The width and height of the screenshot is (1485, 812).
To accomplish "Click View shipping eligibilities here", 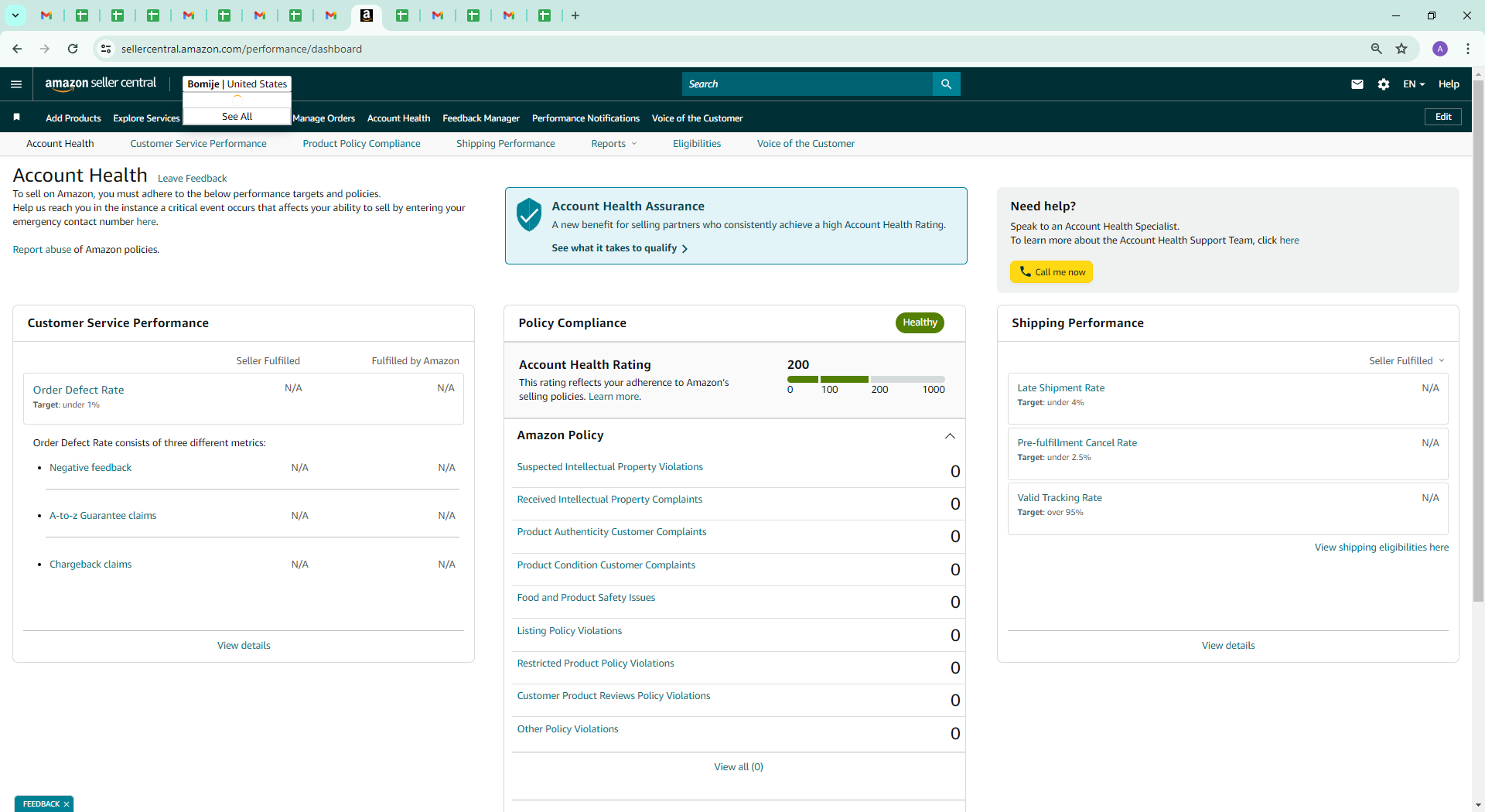I will pyautogui.click(x=1381, y=548).
